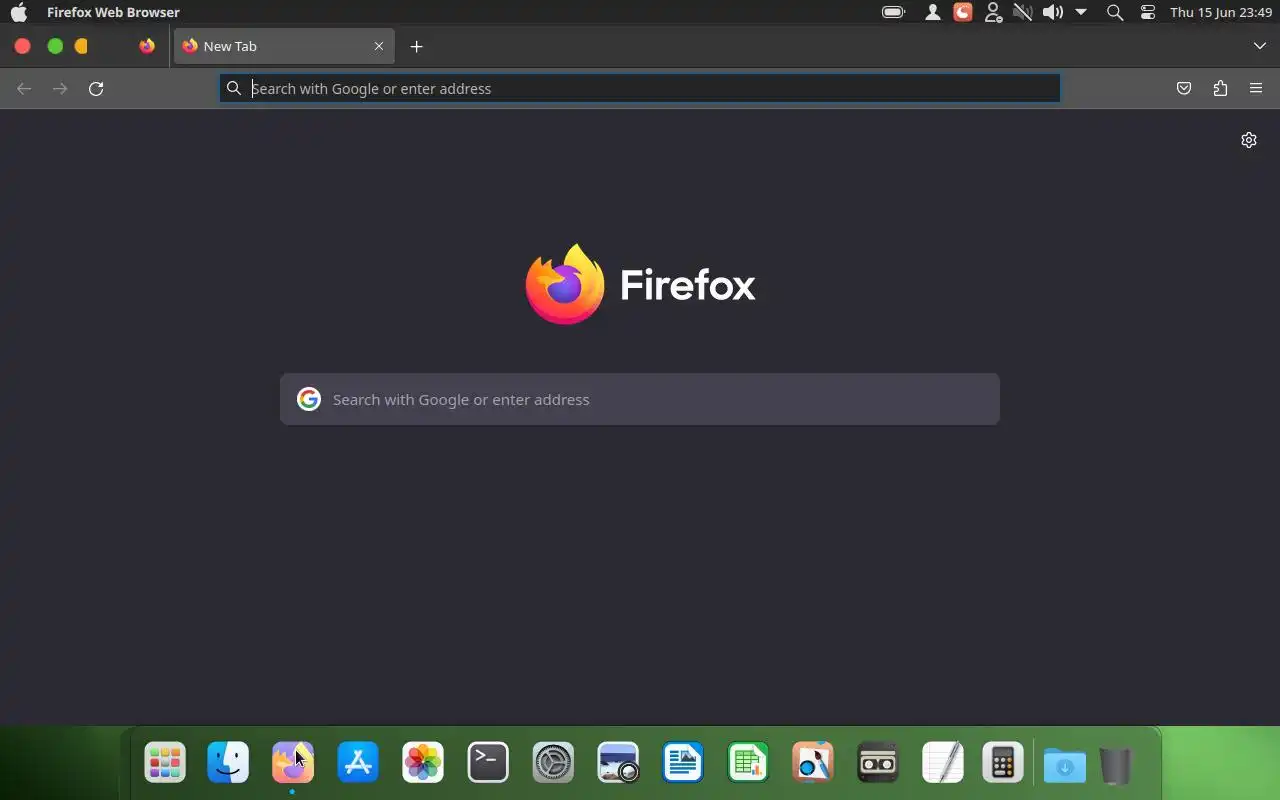Focus the address bar search field
The height and width of the screenshot is (800, 1280).
640,88
